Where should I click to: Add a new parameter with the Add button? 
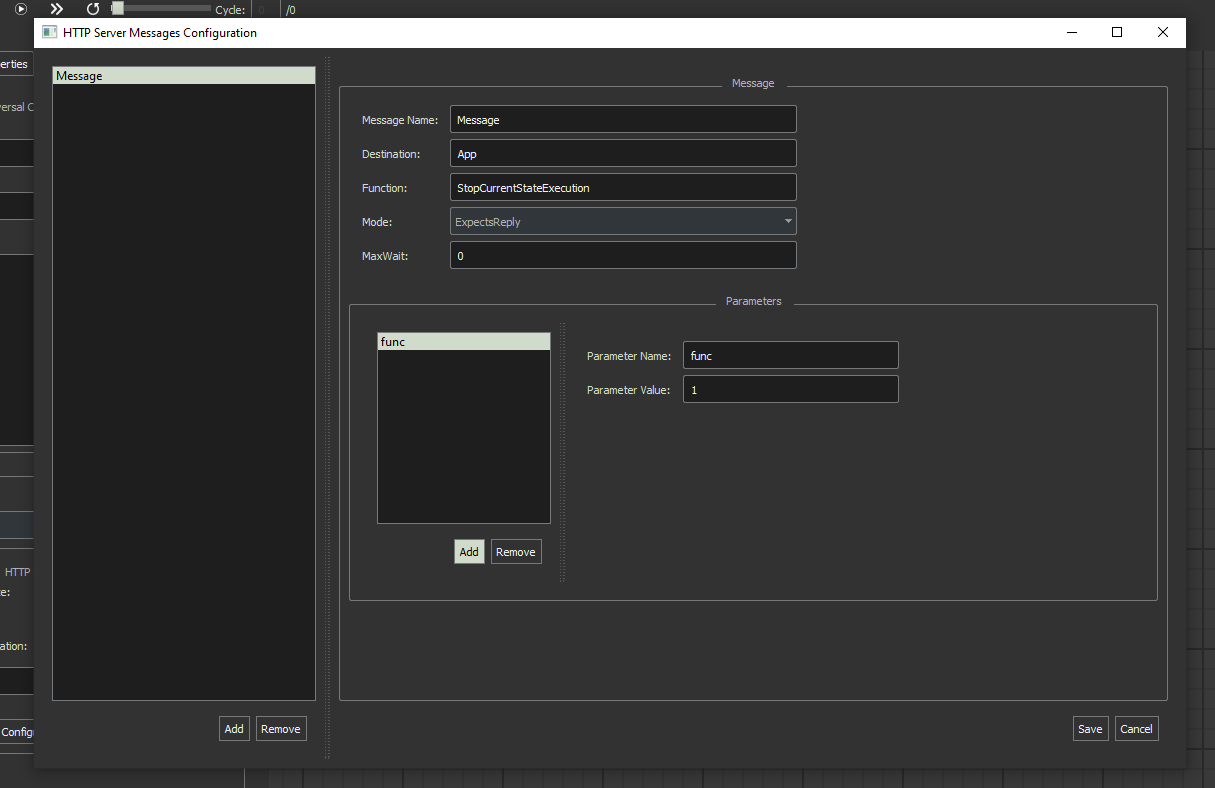(x=469, y=551)
